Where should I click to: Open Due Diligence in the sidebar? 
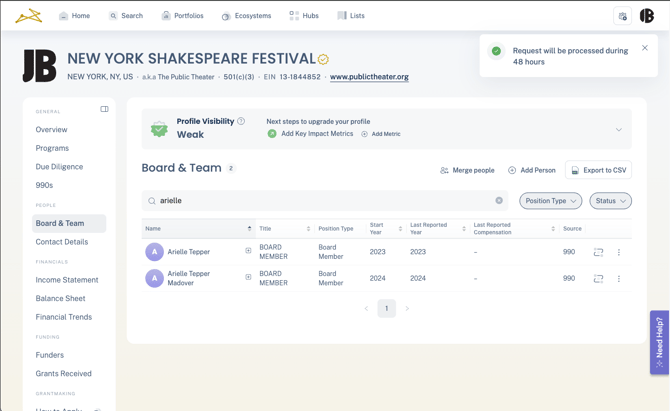point(59,167)
